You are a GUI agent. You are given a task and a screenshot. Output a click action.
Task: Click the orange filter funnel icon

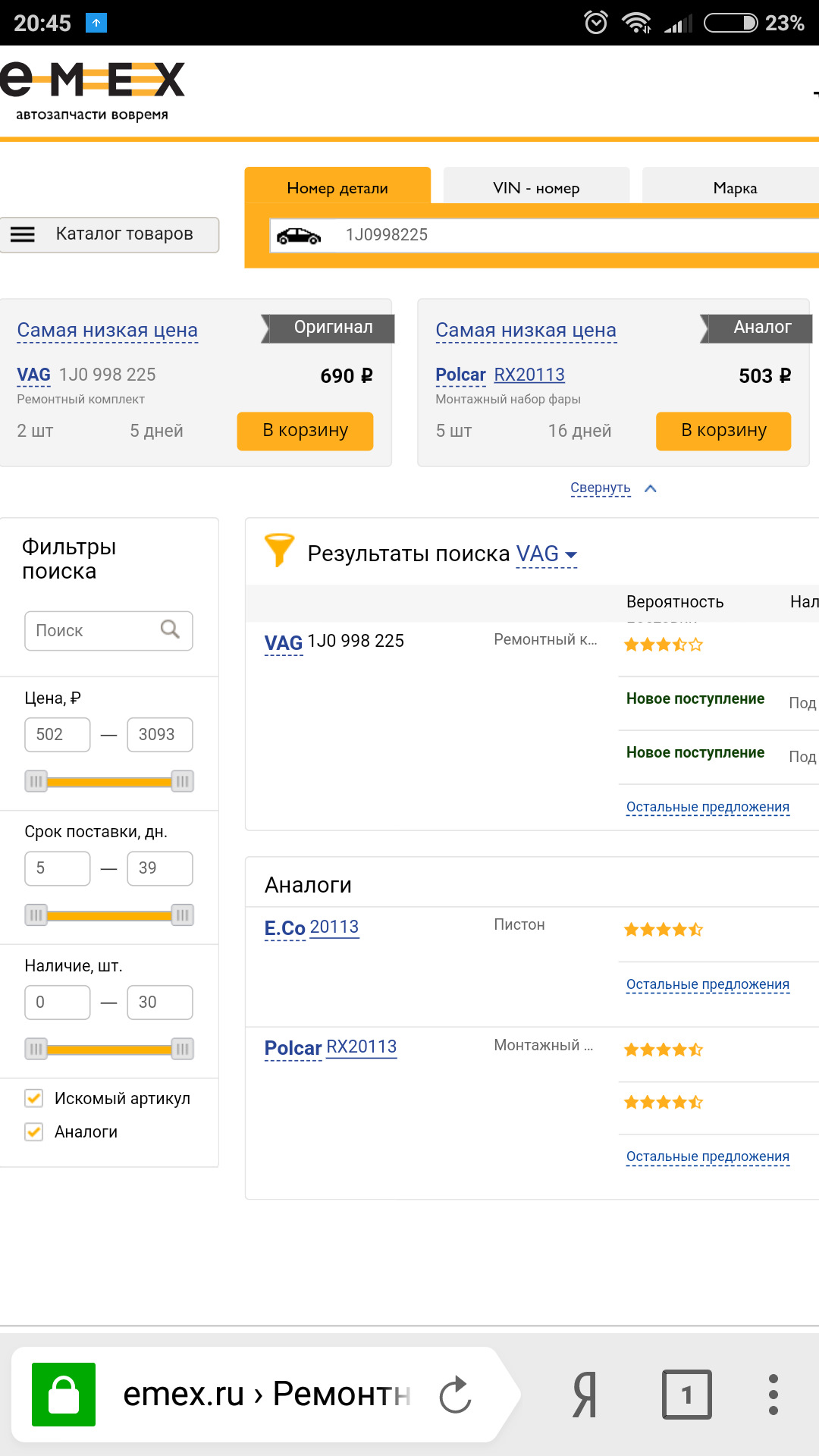tap(278, 550)
